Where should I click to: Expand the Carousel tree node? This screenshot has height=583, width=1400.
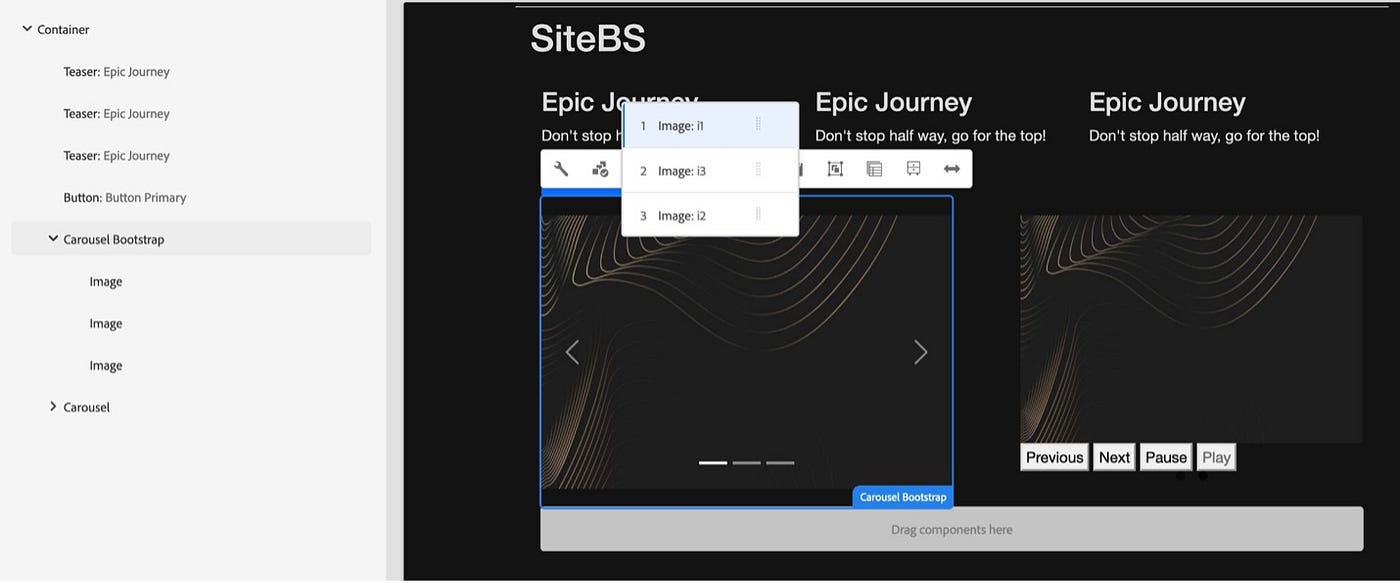53,406
